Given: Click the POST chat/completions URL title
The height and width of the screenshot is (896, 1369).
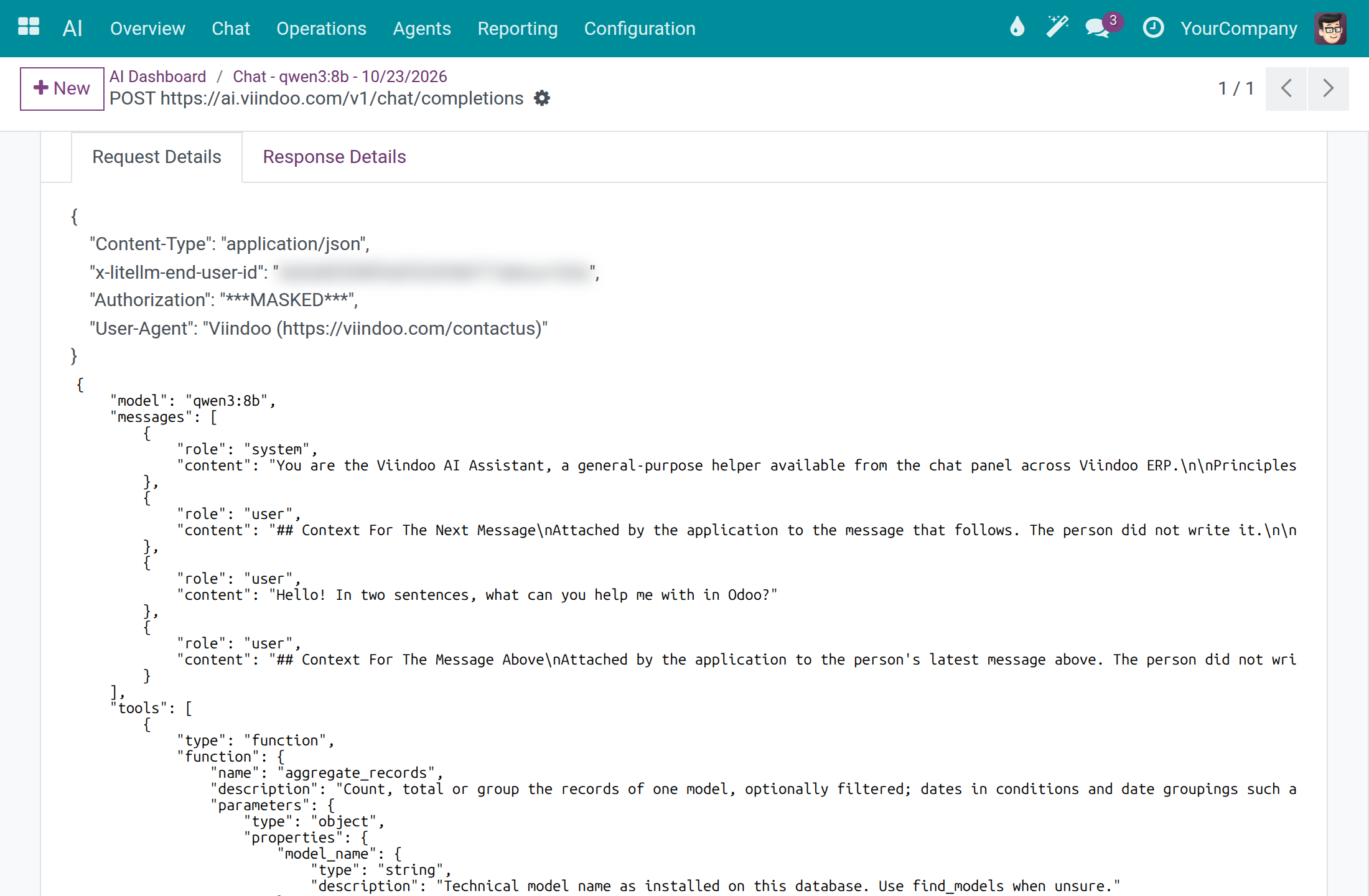Looking at the screenshot, I should point(317,98).
